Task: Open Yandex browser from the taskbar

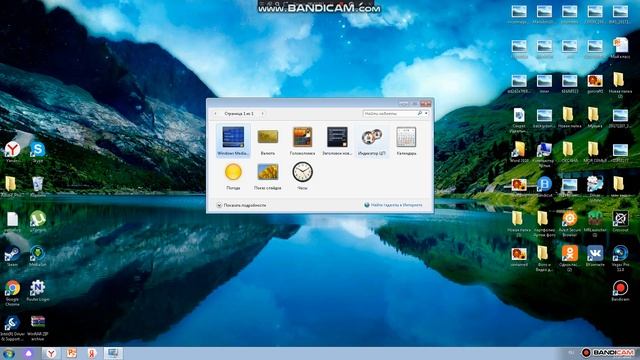Action: click(x=51, y=353)
